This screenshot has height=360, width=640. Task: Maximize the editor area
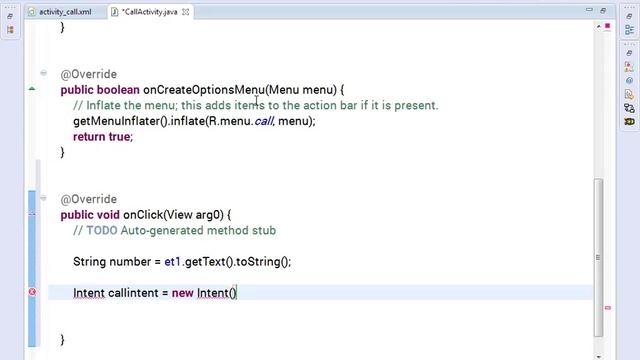pyautogui.click(x=603, y=10)
